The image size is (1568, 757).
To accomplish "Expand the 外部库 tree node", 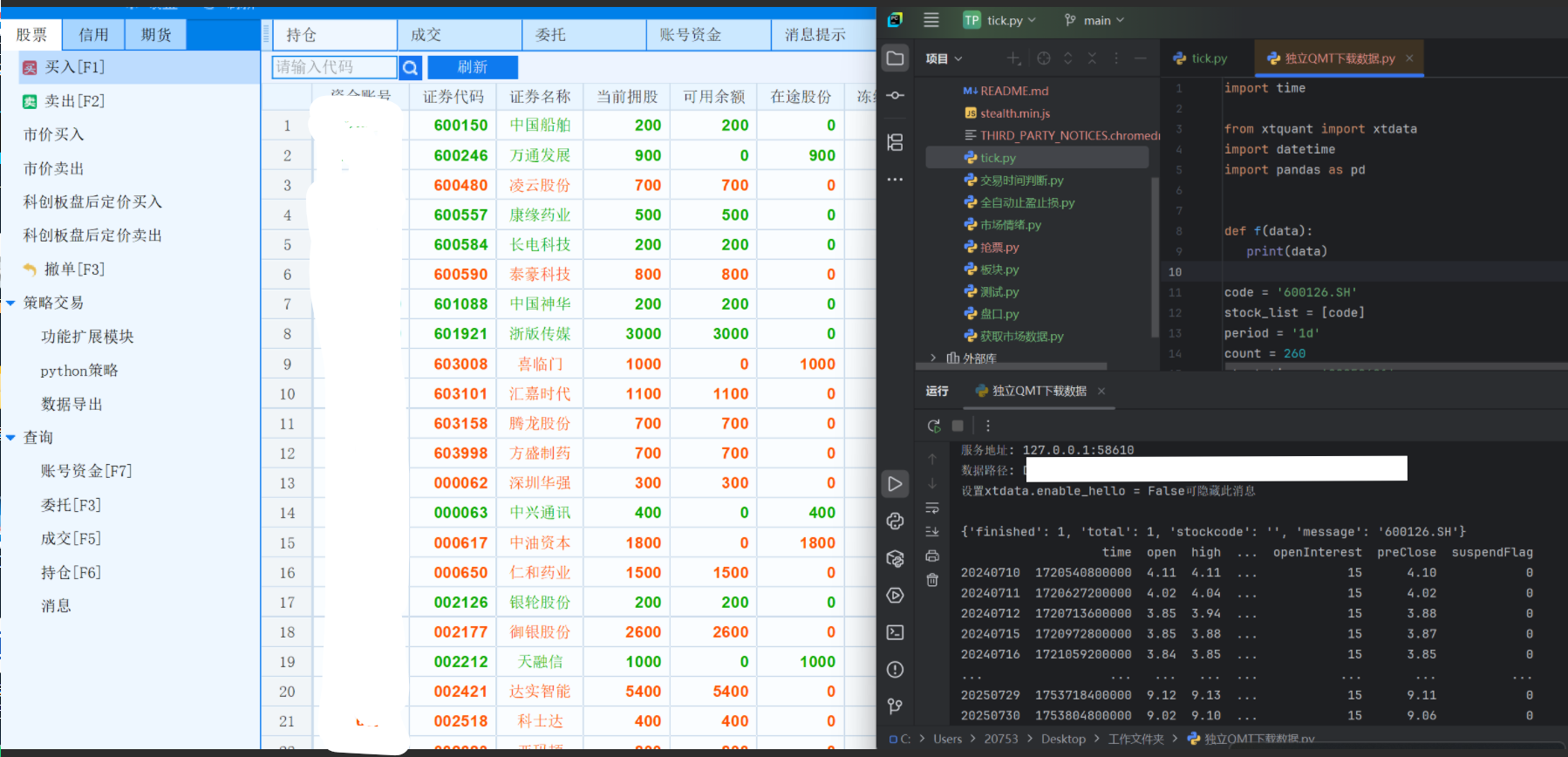I will [x=933, y=358].
